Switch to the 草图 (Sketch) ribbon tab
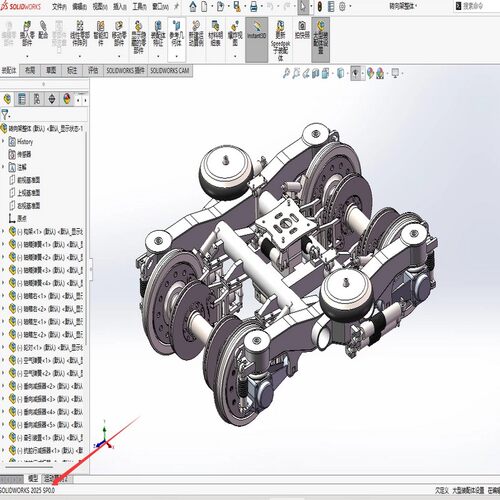The width and height of the screenshot is (500, 500). click(x=51, y=70)
